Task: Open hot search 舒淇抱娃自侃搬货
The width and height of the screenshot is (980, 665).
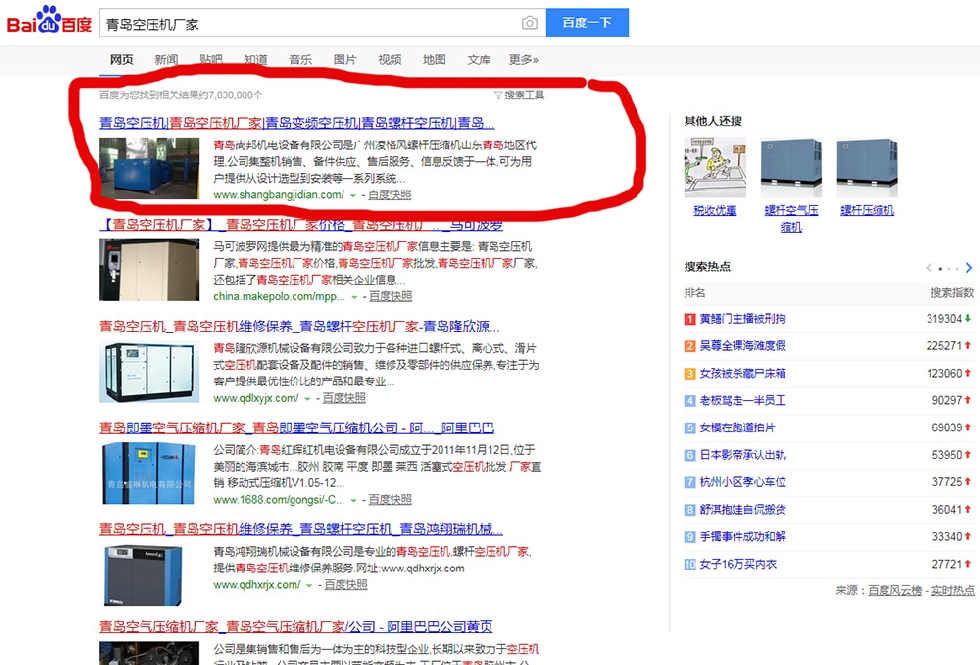Action: pyautogui.click(x=742, y=510)
